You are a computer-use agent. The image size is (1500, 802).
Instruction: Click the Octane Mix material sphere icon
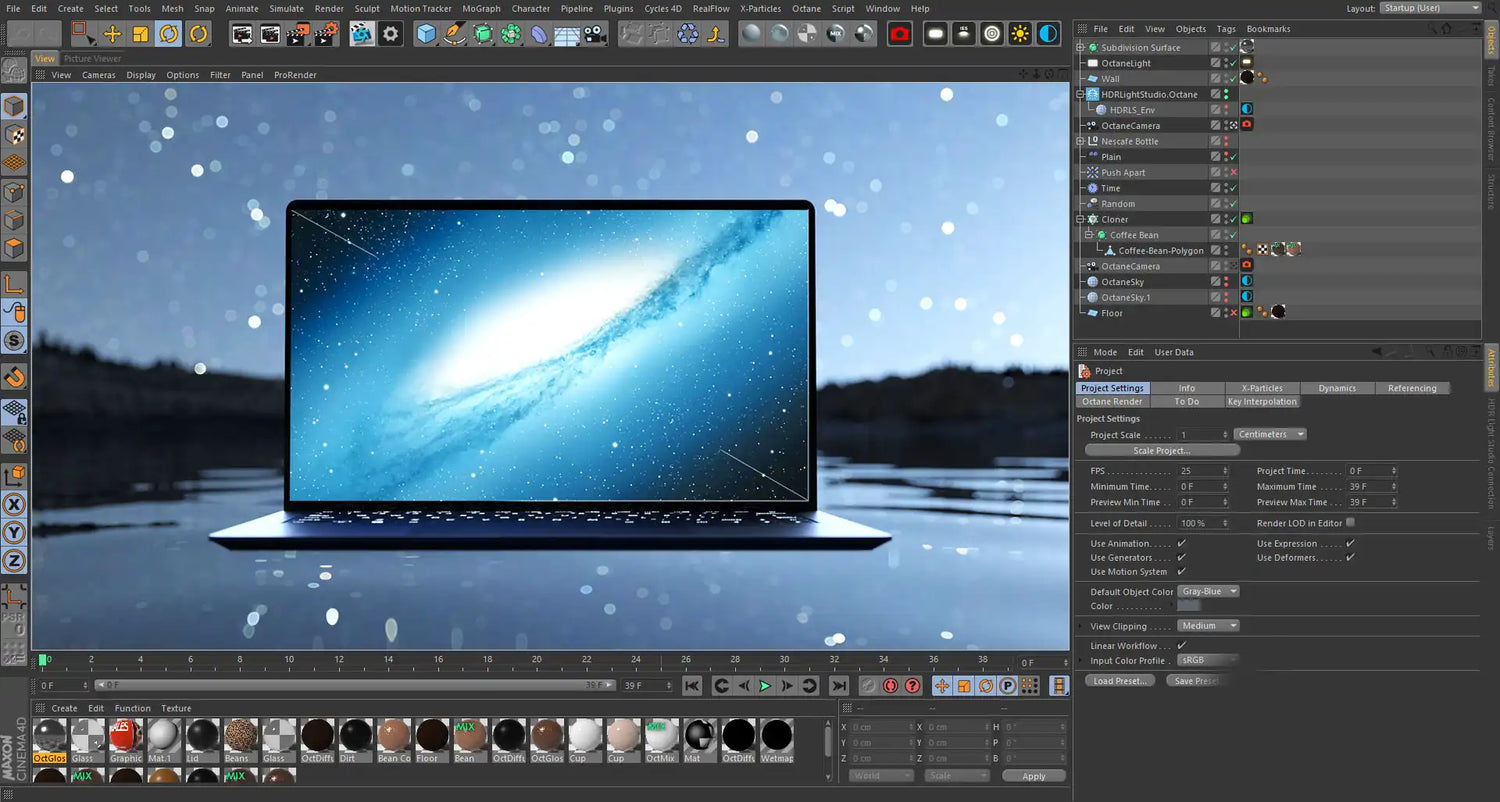click(836, 34)
